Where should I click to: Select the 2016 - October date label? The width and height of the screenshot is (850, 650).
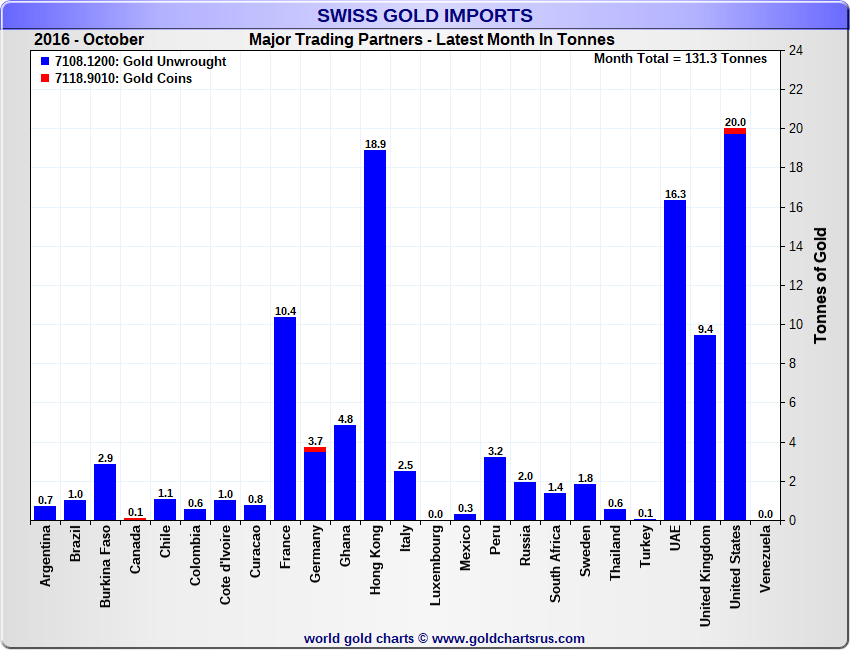click(89, 40)
